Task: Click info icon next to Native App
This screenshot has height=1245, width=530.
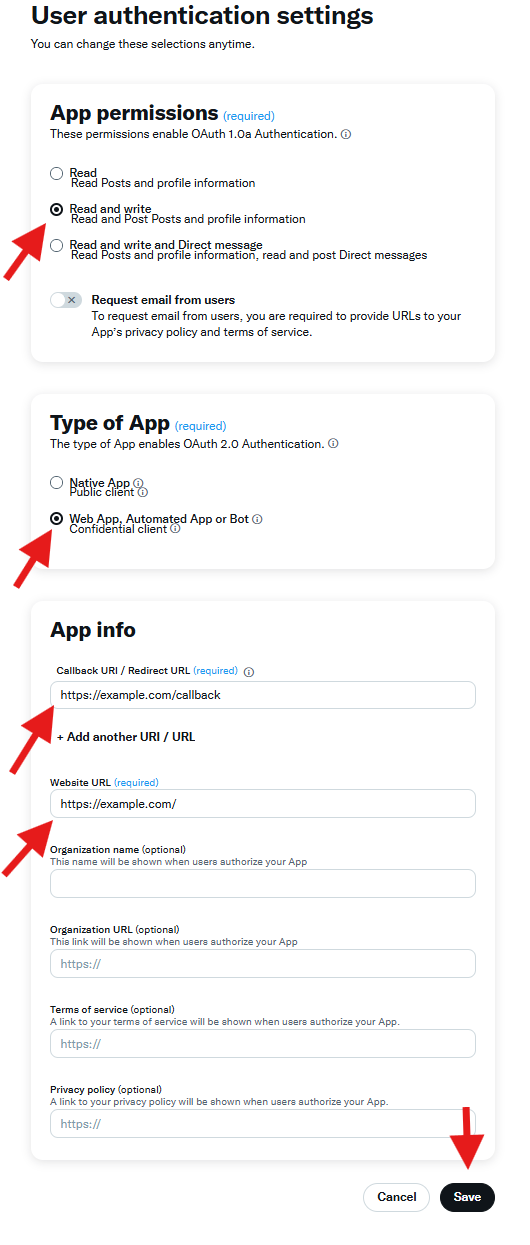Action: click(x=138, y=483)
